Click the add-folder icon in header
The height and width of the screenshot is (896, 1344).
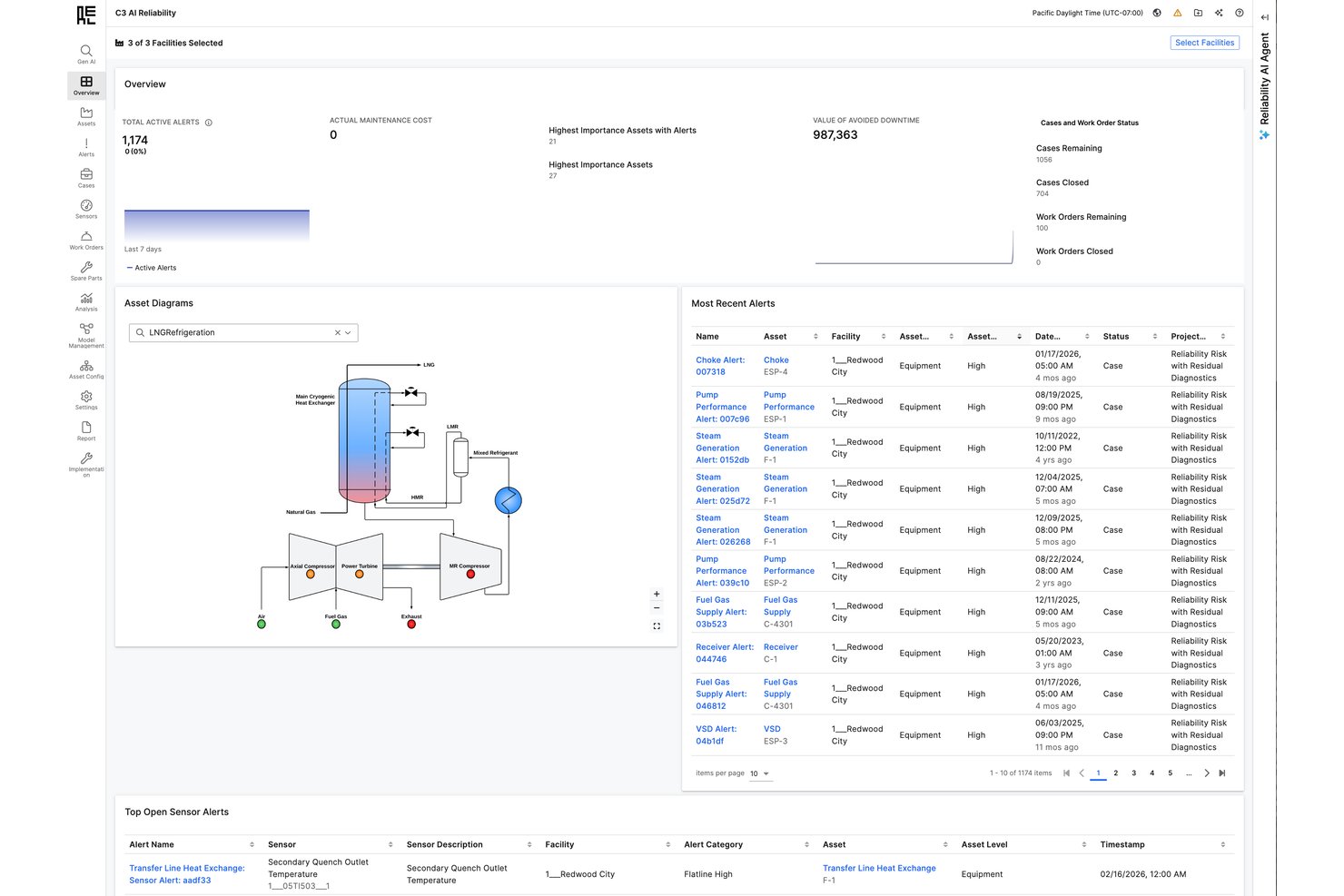coord(1198,13)
